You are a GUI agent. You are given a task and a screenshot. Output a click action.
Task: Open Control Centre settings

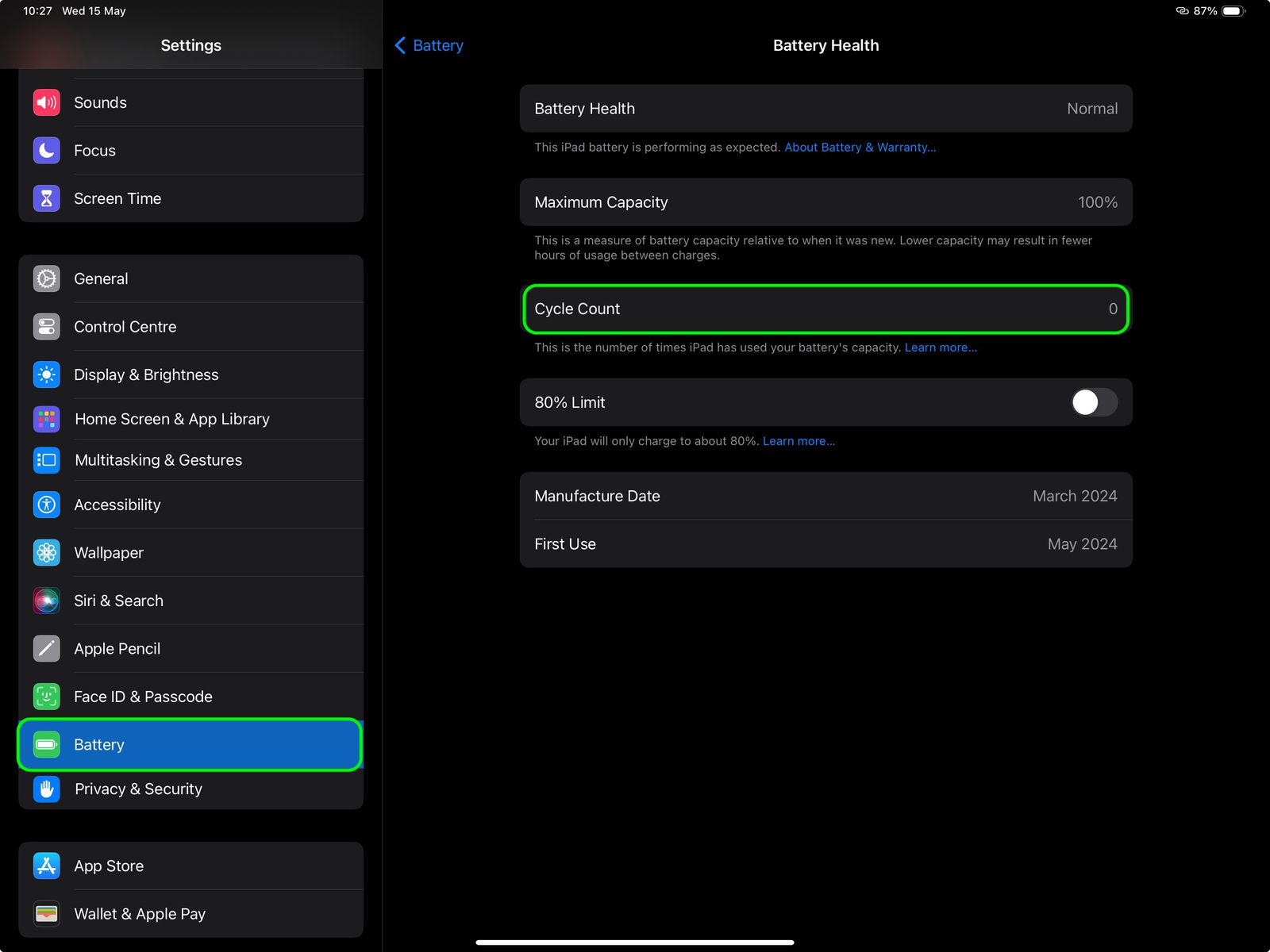click(125, 326)
